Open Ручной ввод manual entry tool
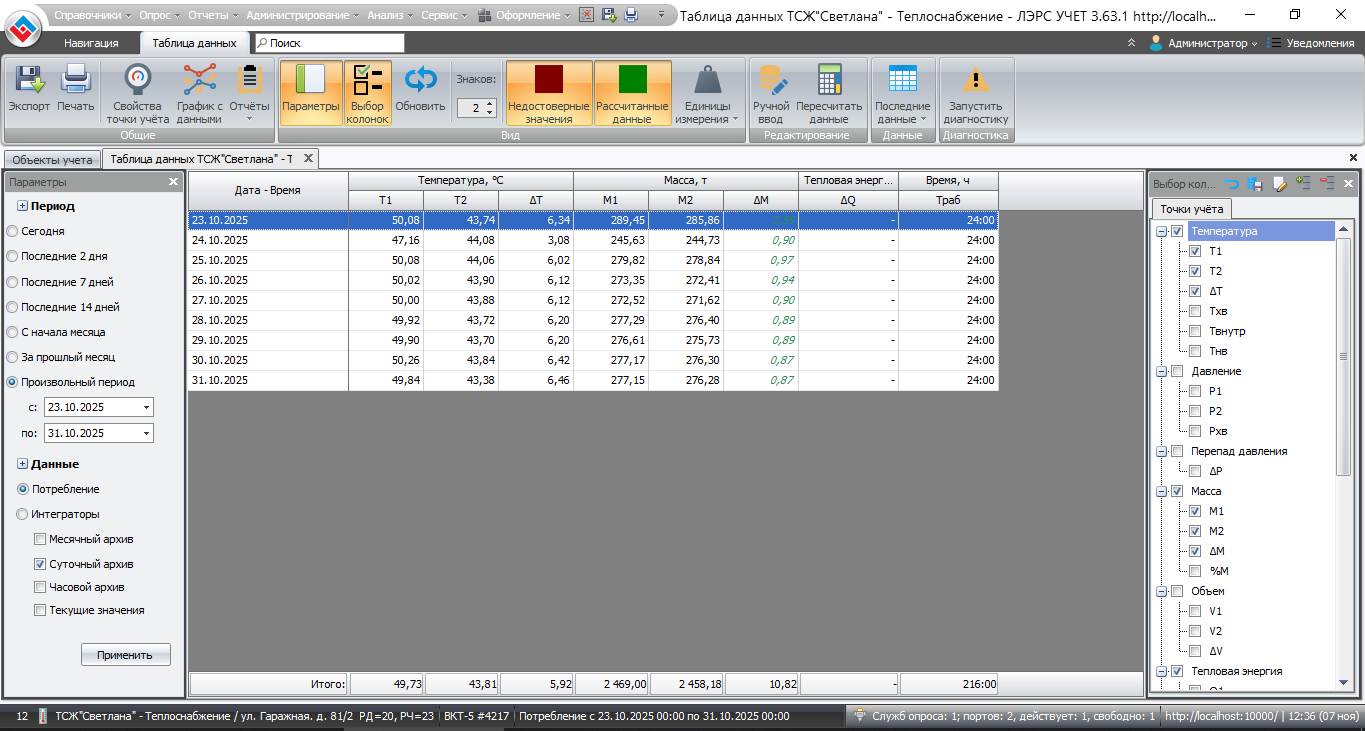 pyautogui.click(x=771, y=80)
